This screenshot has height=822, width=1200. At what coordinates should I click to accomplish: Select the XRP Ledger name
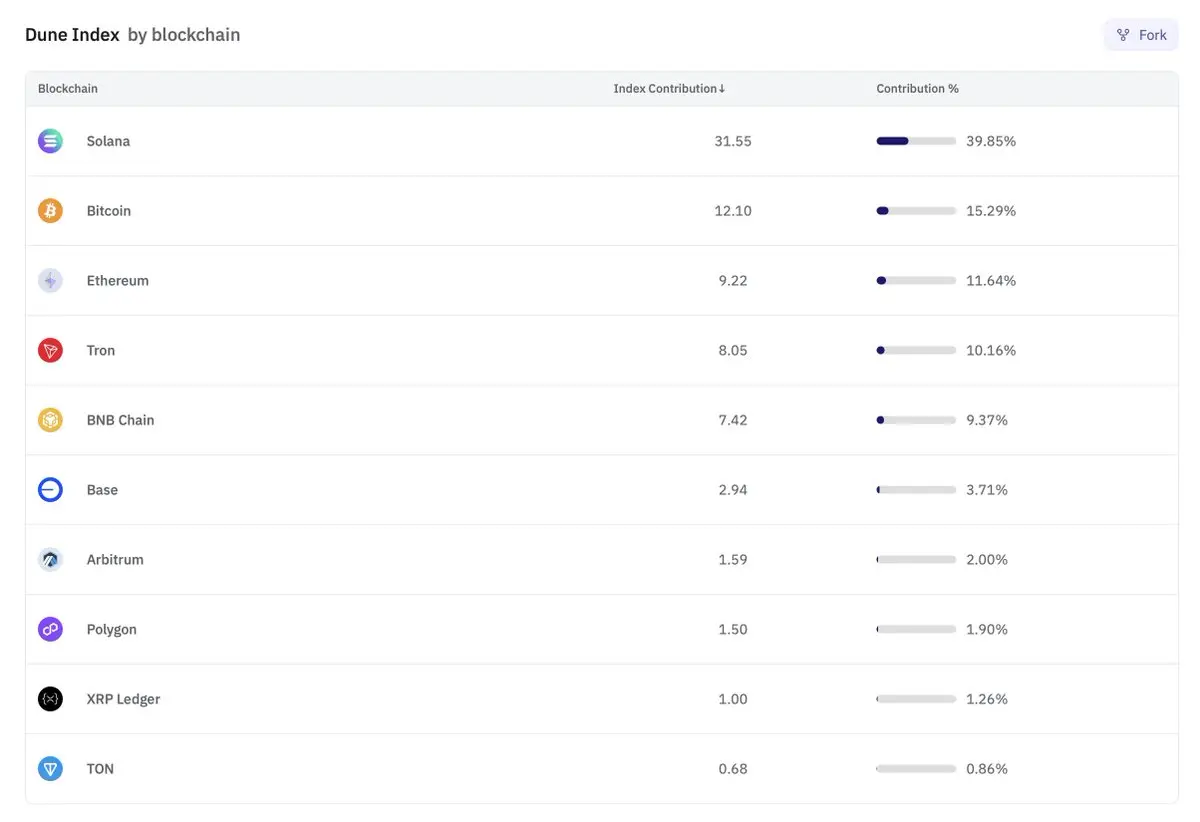pyautogui.click(x=123, y=699)
